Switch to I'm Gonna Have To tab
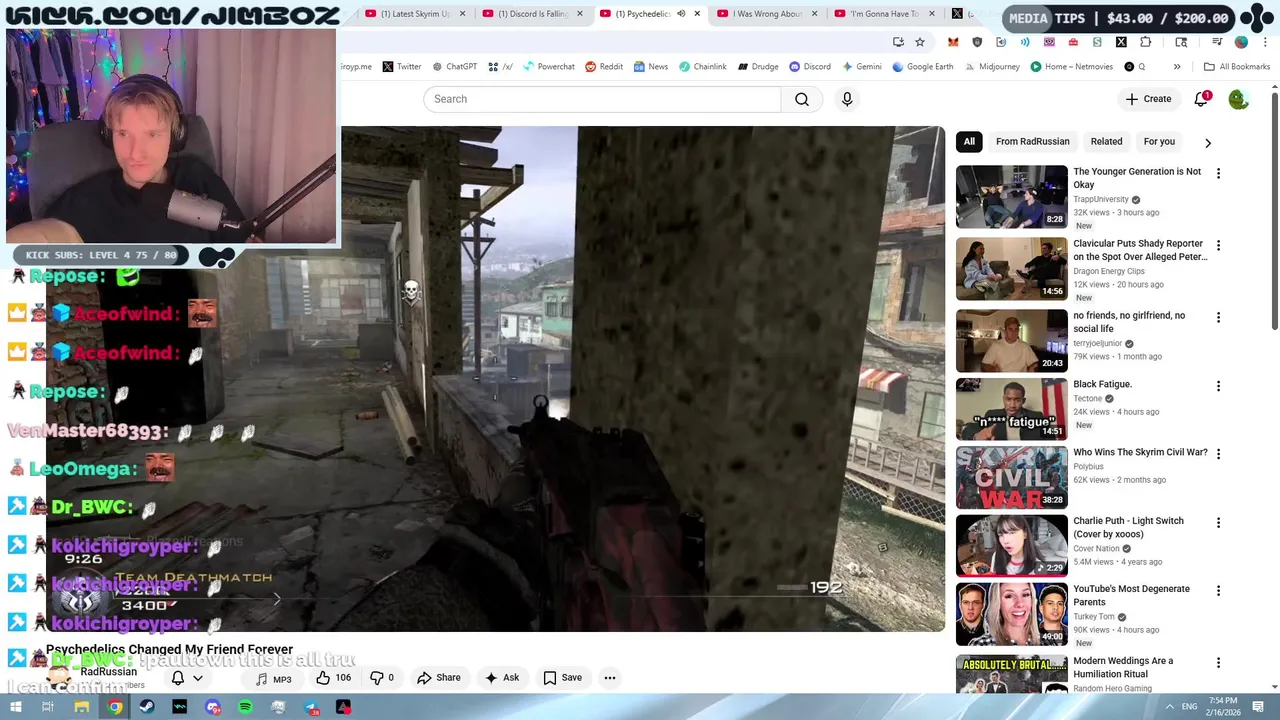The image size is (1280, 720). pyautogui.click(x=884, y=14)
